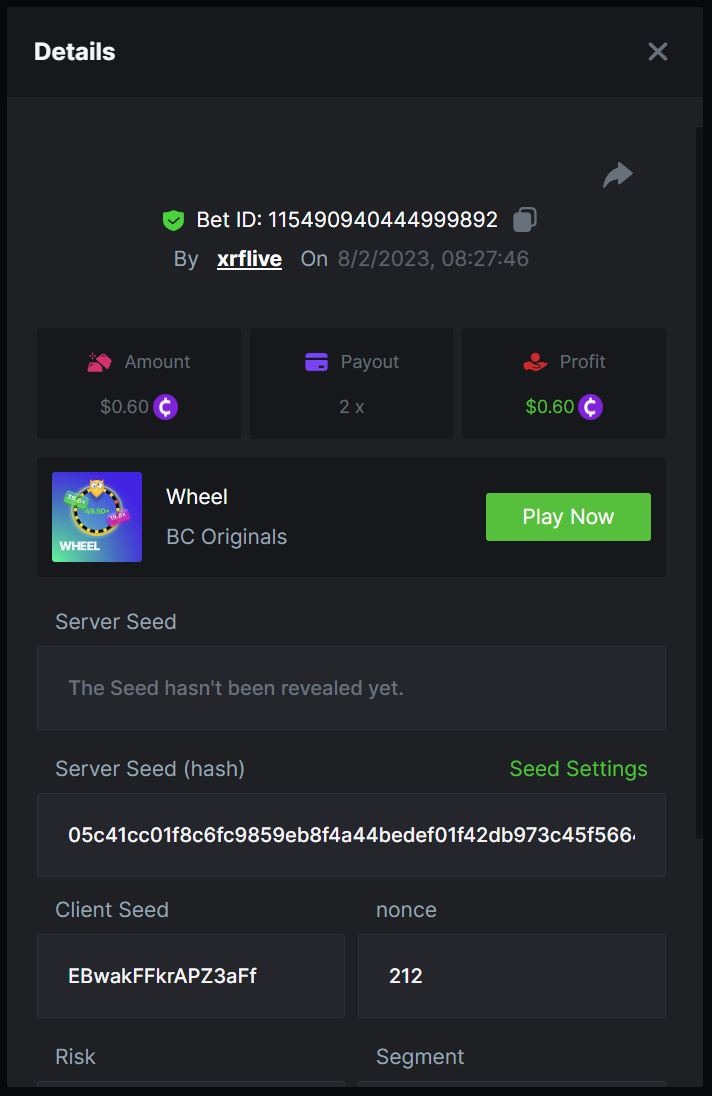Click the Server Seed (hash) field
The image size is (712, 1096).
pos(351,835)
